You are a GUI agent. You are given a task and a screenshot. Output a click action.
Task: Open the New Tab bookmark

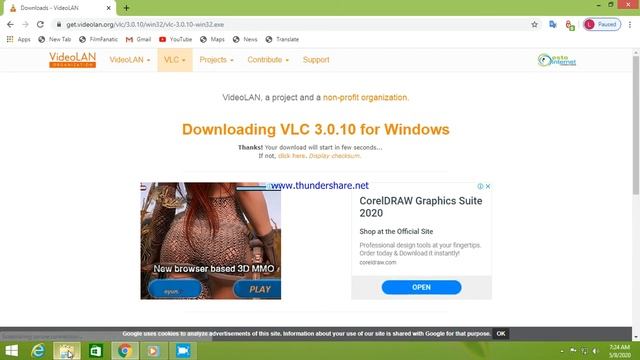coord(54,39)
